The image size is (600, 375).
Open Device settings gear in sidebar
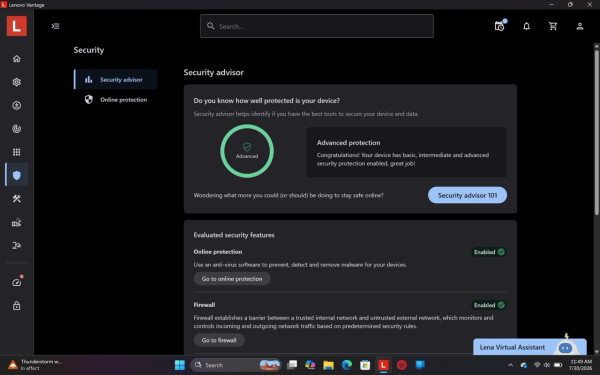click(x=16, y=82)
